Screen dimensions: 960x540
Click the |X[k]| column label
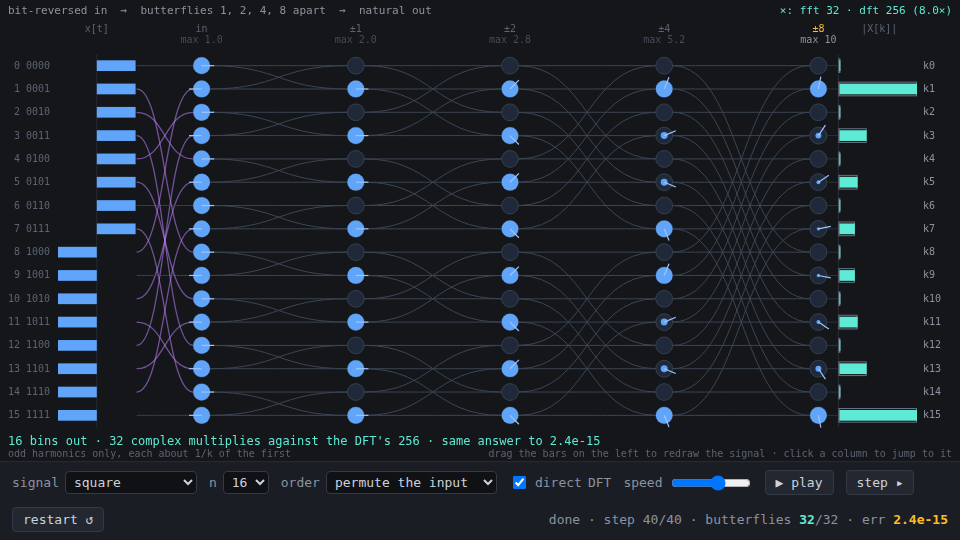[x=879, y=29]
